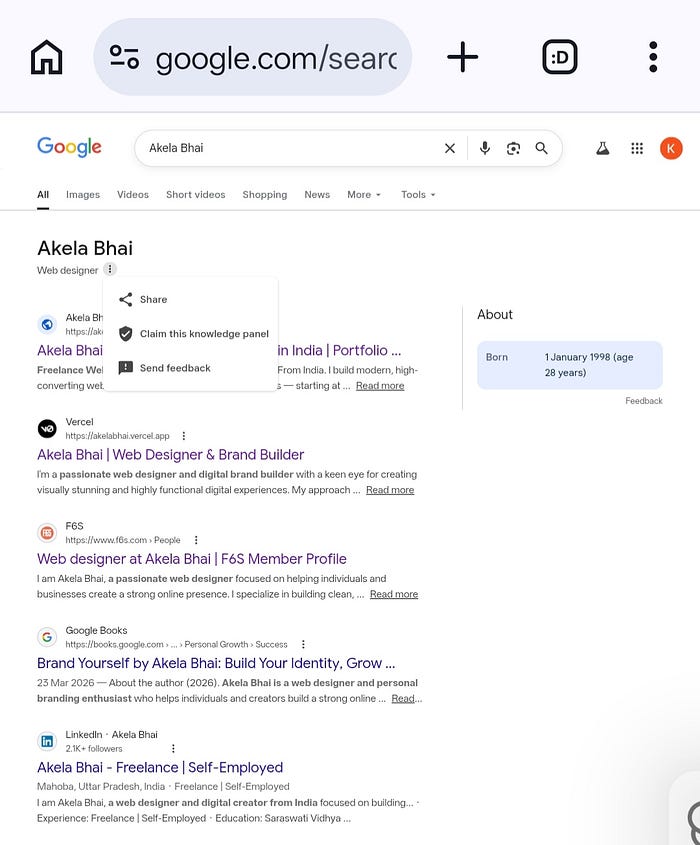Open the tab switcher icon
700x845 pixels.
(560, 57)
